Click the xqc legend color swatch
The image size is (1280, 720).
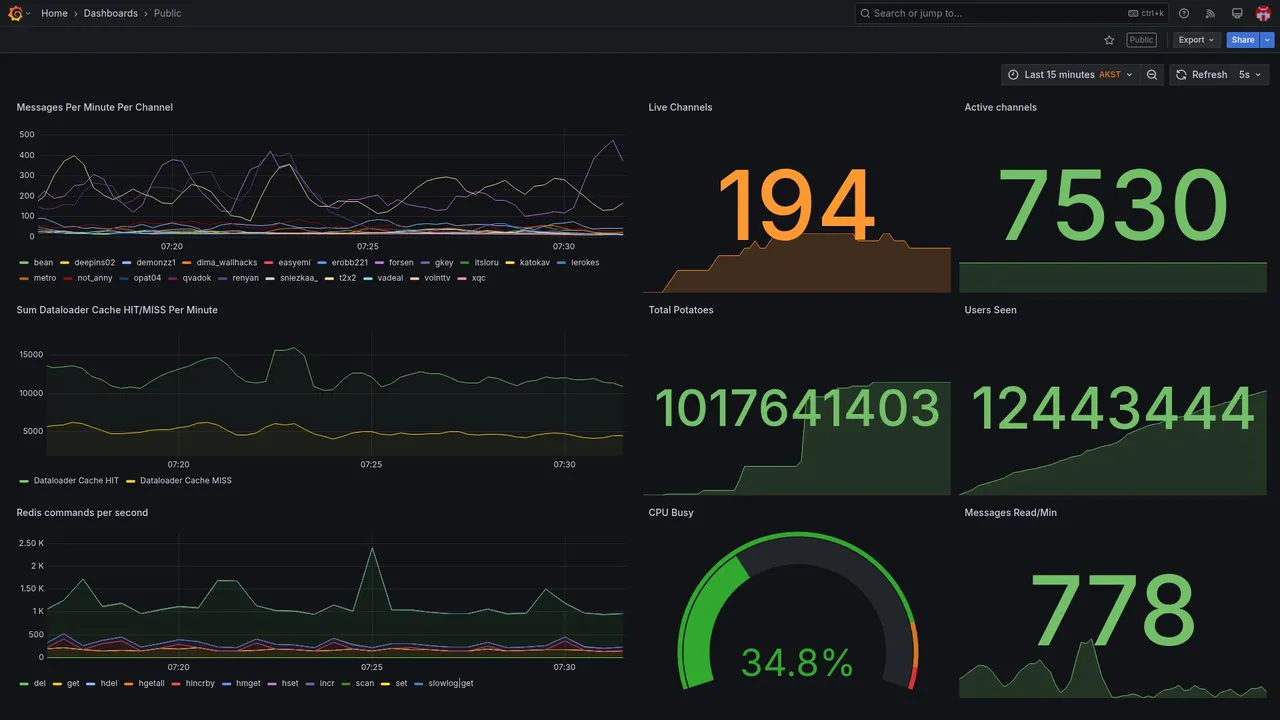coord(462,278)
